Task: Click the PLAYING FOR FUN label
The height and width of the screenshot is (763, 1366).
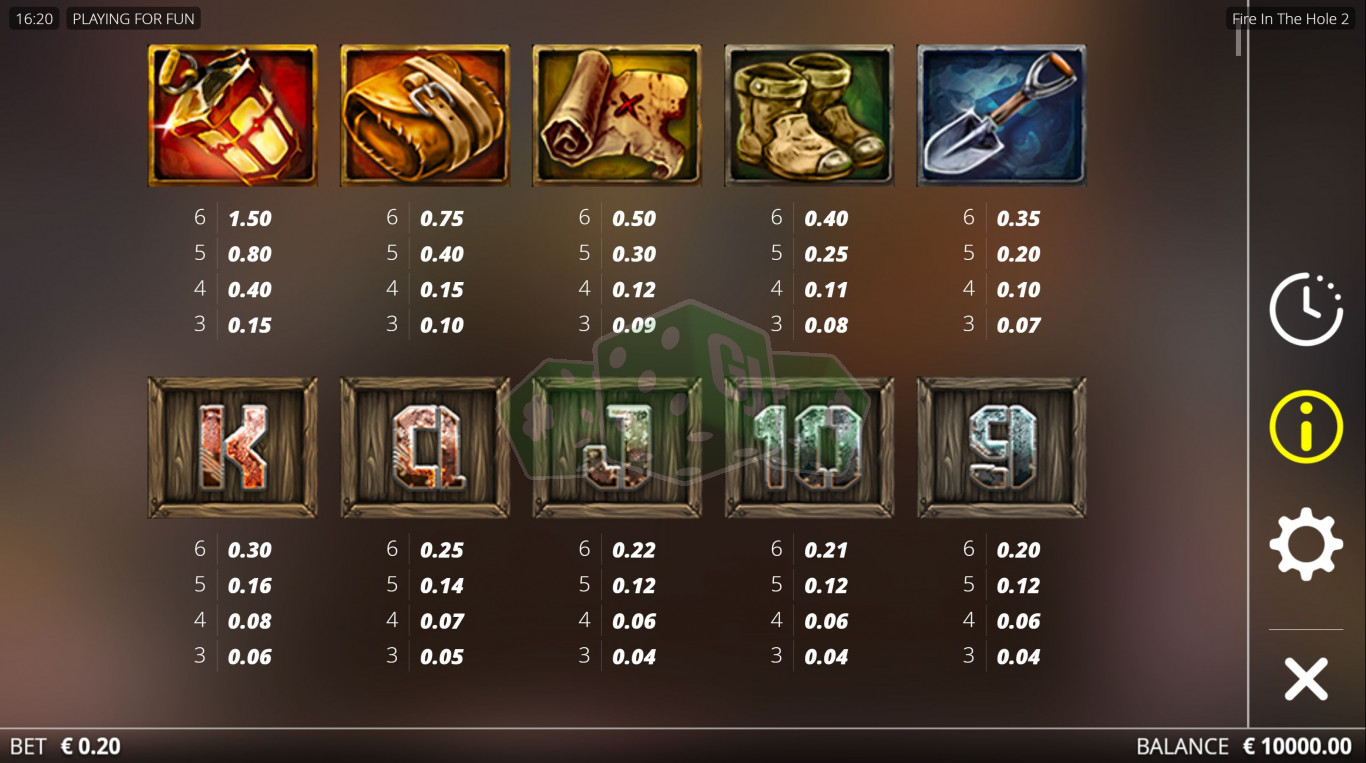Action: 134,19
